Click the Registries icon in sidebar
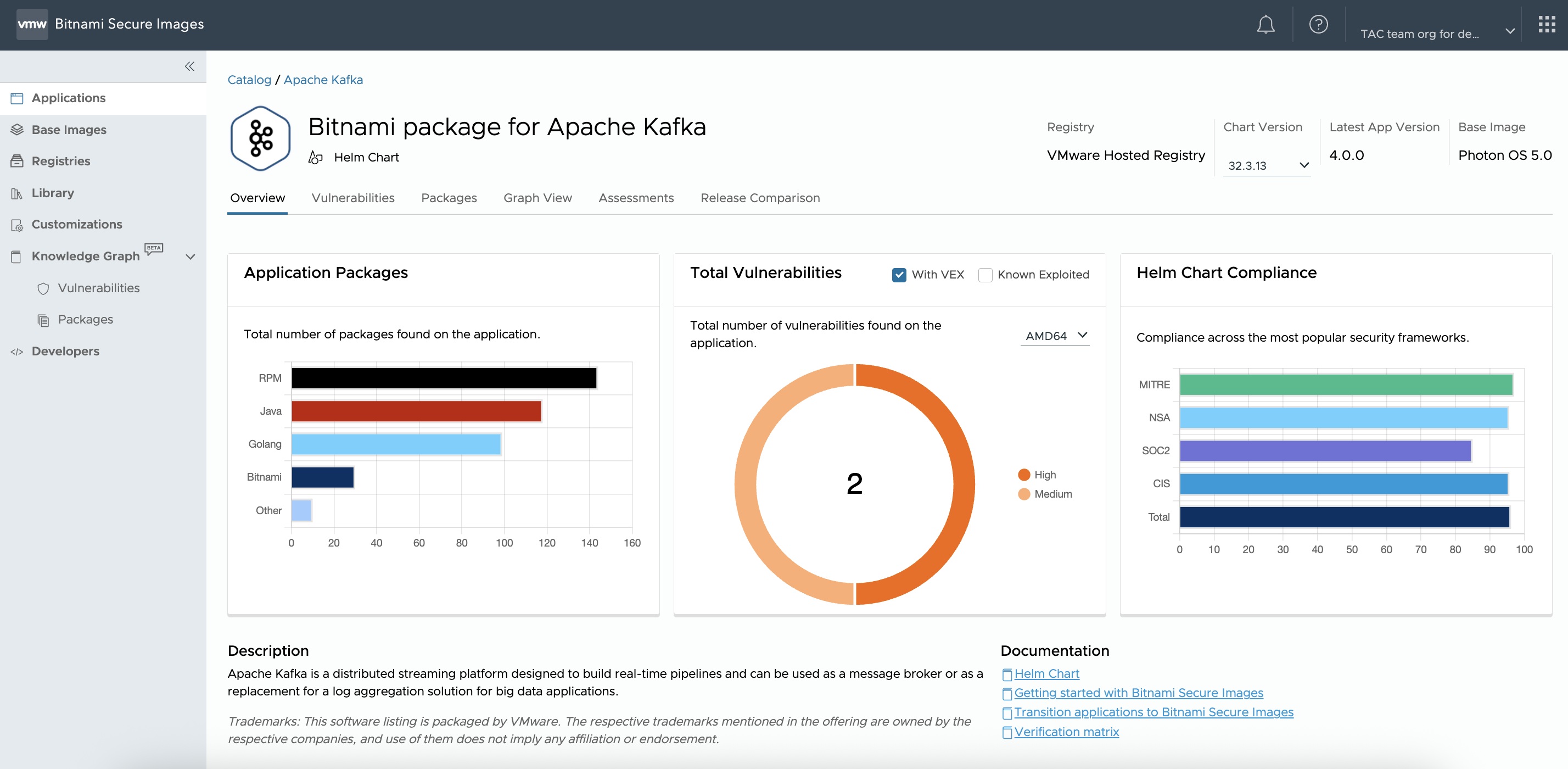 tap(17, 161)
